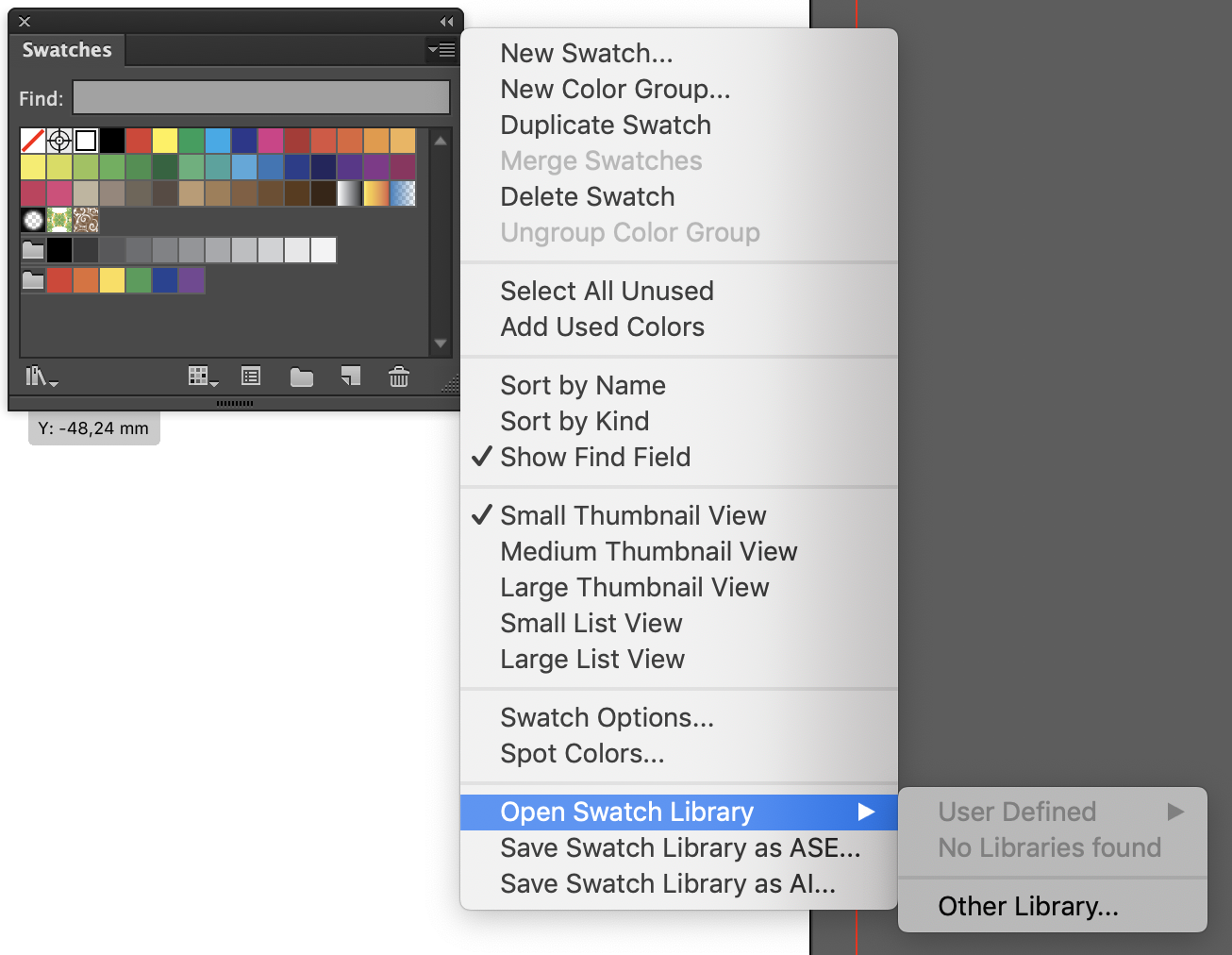Enable Large List View
Viewport: 1232px width, 955px height.
591,659
